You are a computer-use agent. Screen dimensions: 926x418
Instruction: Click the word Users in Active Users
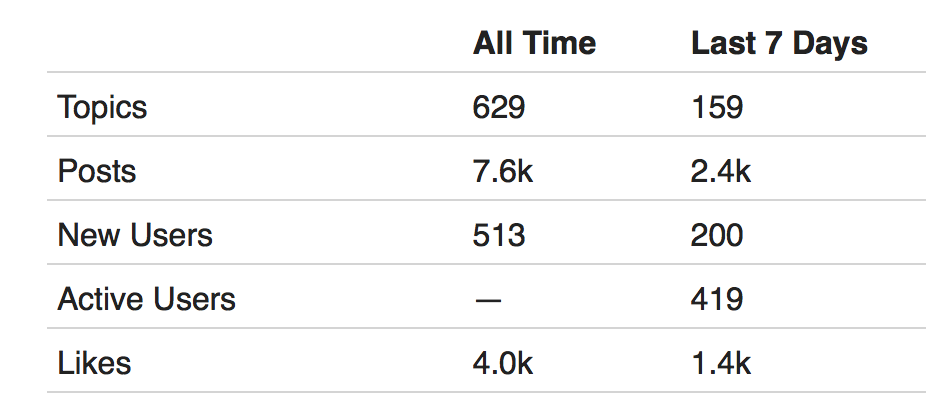[194, 299]
